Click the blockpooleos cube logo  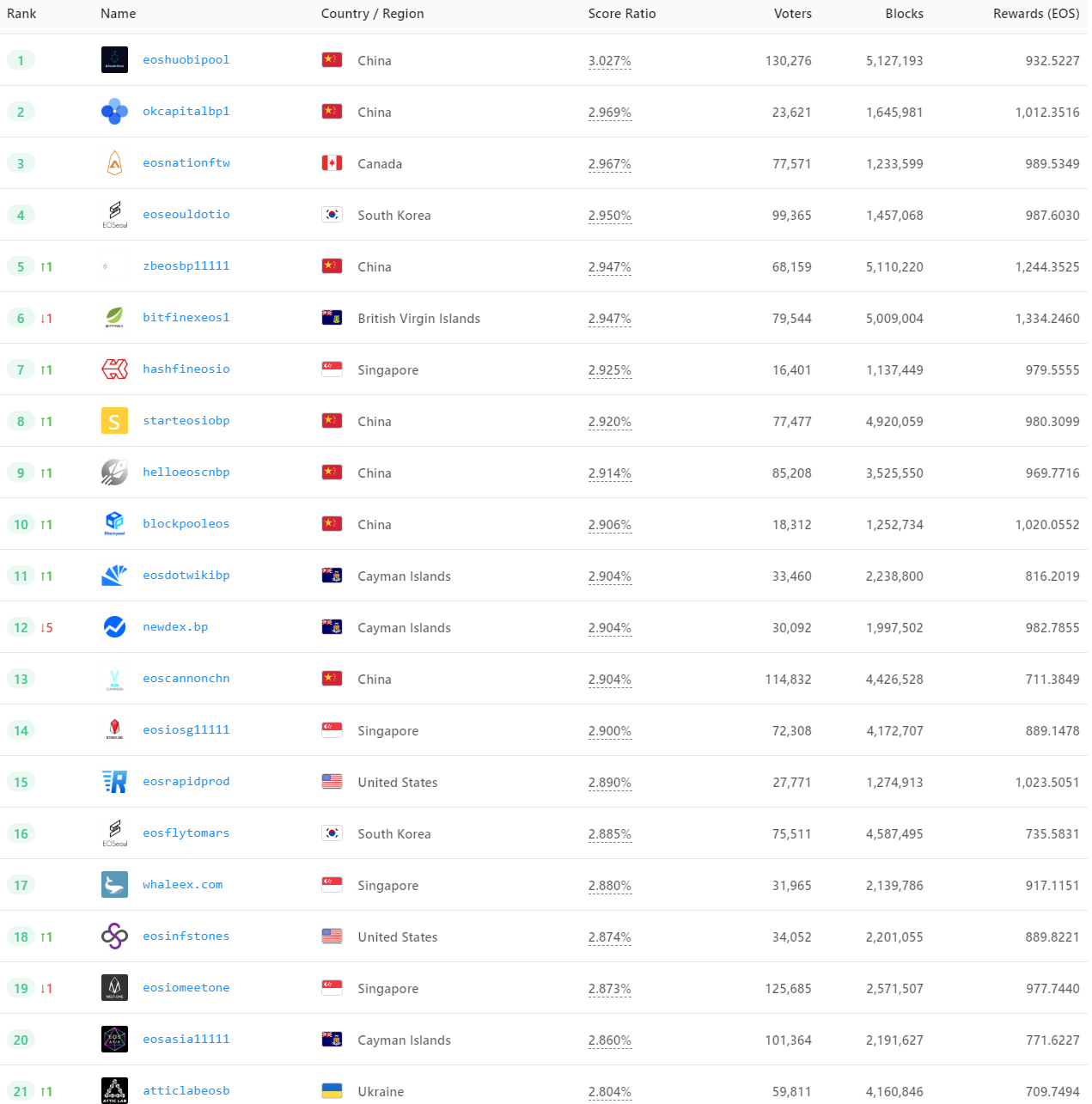114,524
